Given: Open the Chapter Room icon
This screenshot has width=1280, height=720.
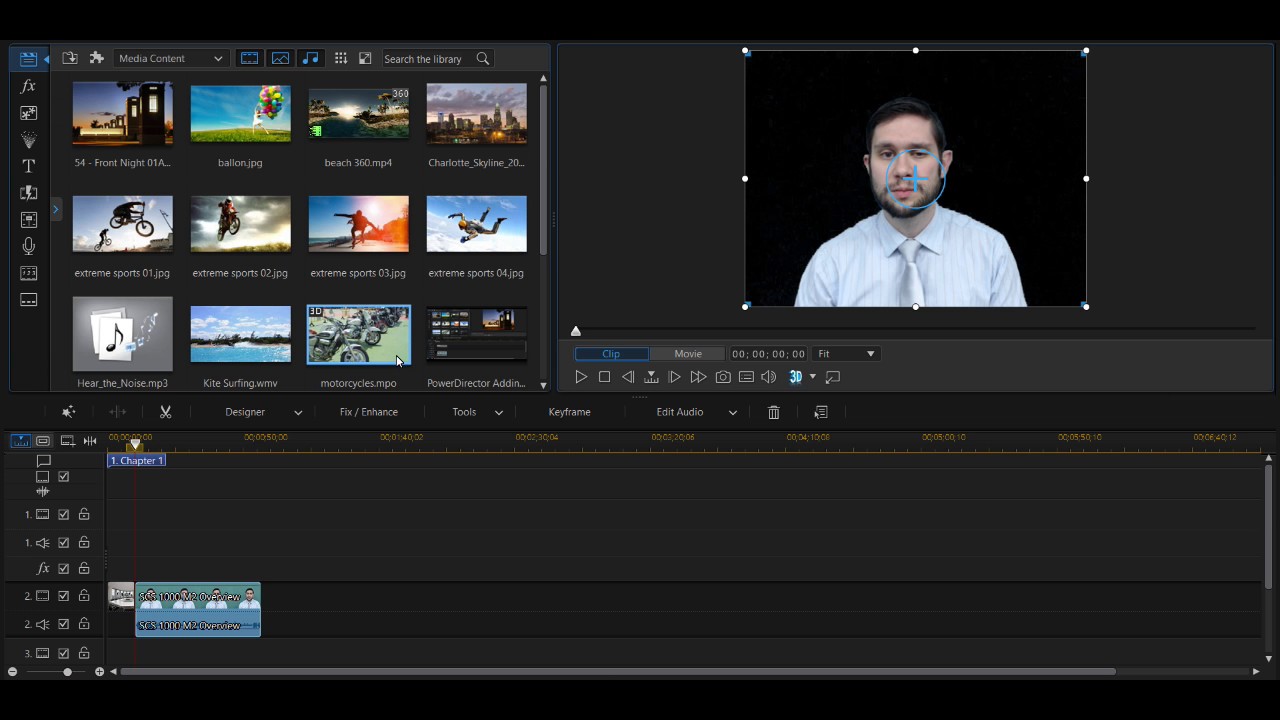Looking at the screenshot, I should click(28, 273).
